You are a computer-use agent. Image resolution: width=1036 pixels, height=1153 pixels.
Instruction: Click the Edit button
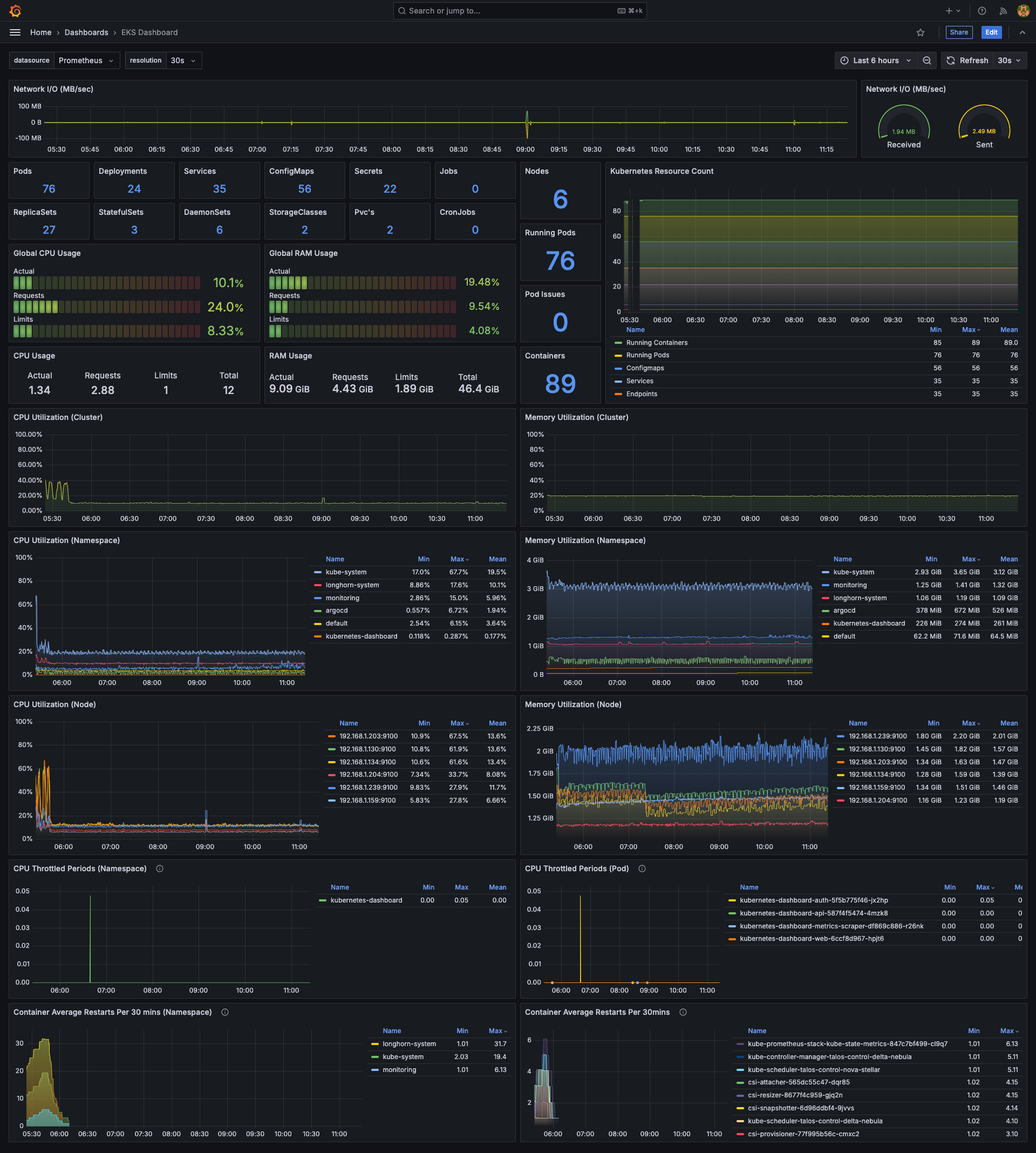click(x=991, y=32)
